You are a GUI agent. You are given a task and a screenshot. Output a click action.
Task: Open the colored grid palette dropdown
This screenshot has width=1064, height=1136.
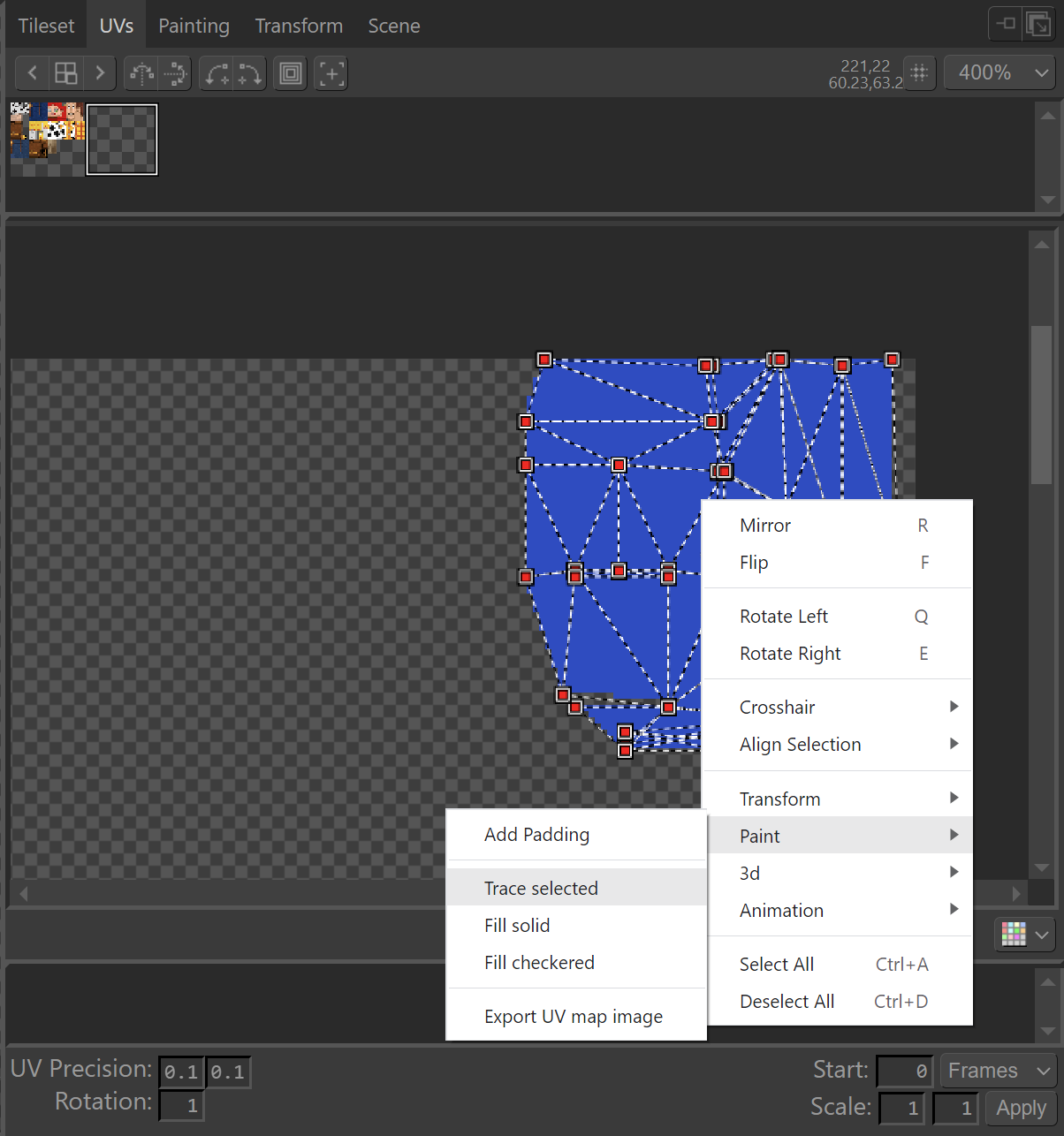[1024, 934]
